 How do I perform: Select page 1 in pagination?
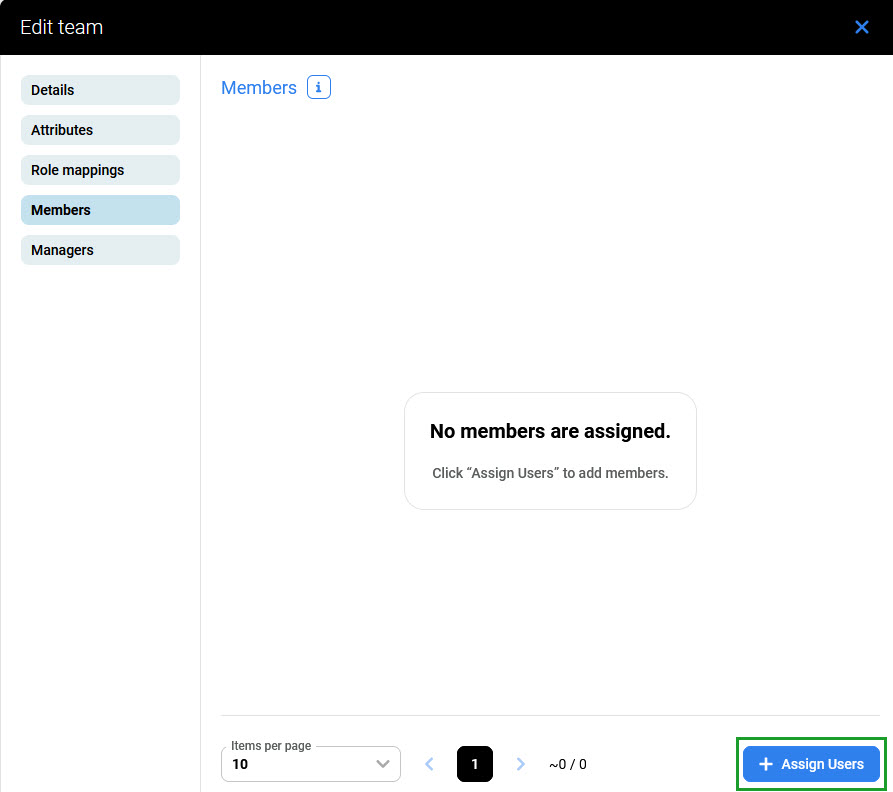[x=475, y=764]
